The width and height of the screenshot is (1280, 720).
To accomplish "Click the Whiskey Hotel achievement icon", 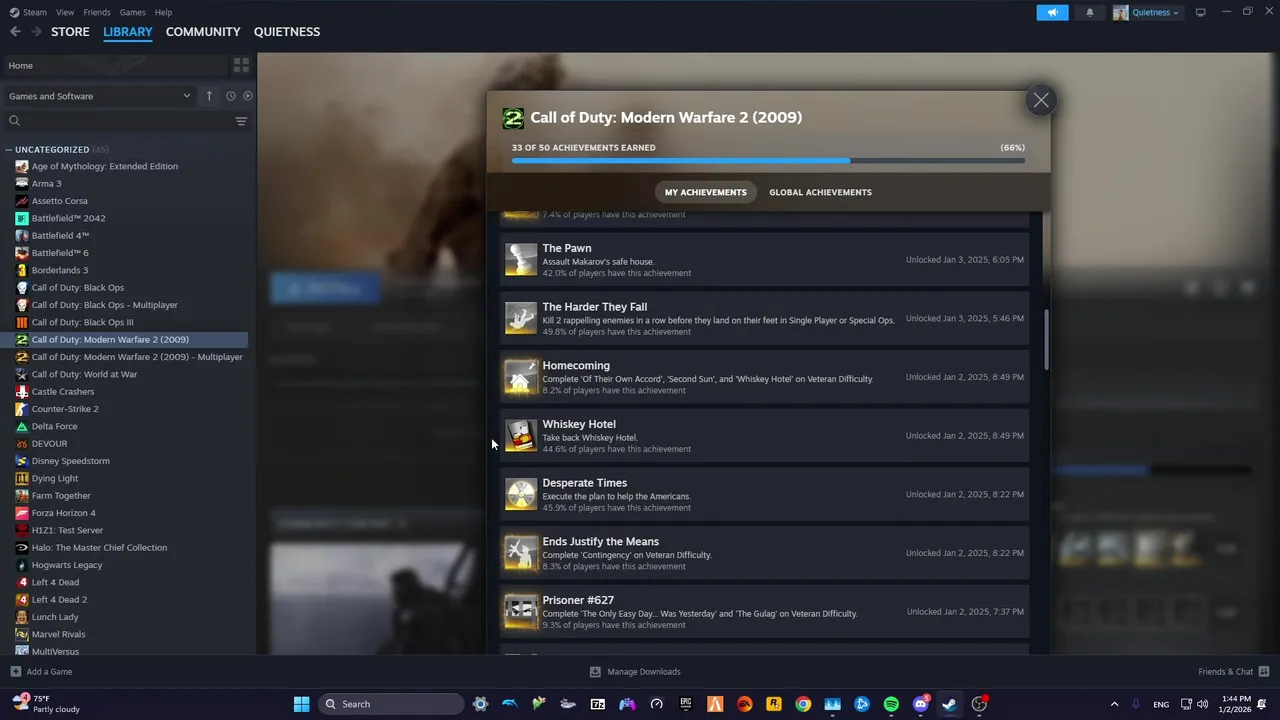I will click(520, 435).
